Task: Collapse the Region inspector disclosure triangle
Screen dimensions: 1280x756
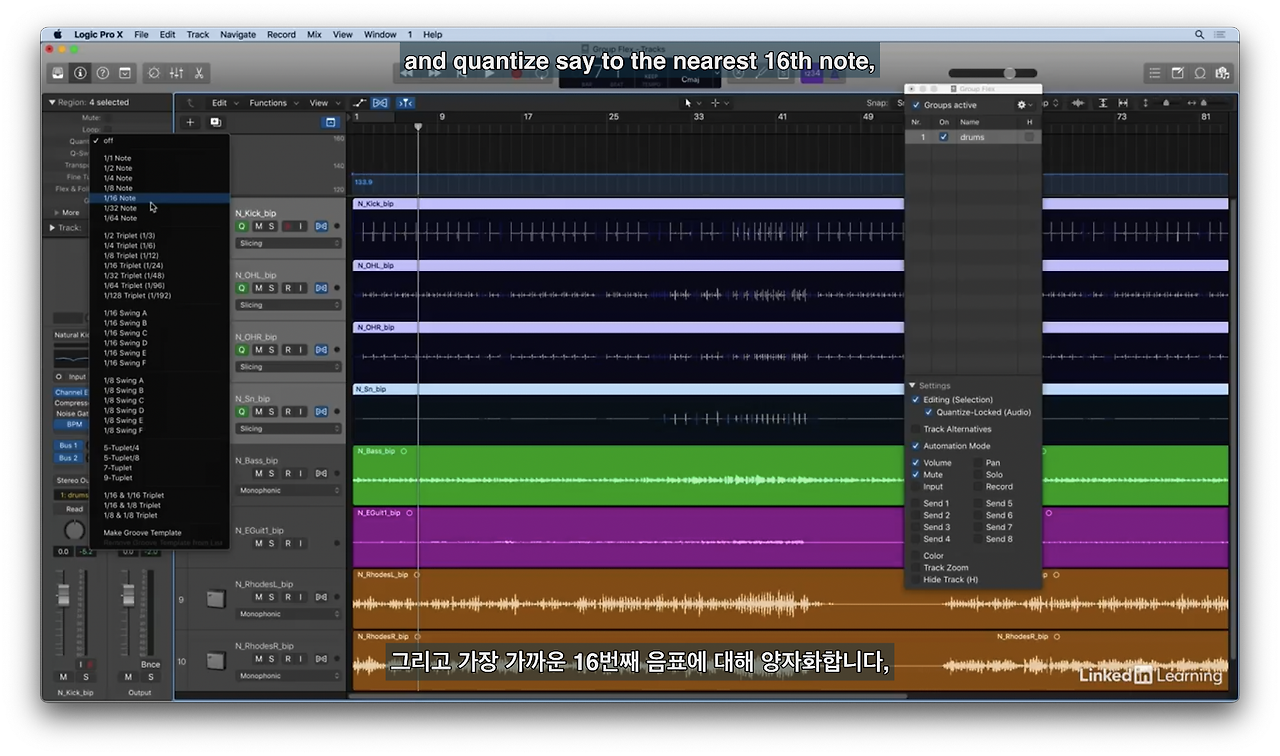Action: click(52, 102)
